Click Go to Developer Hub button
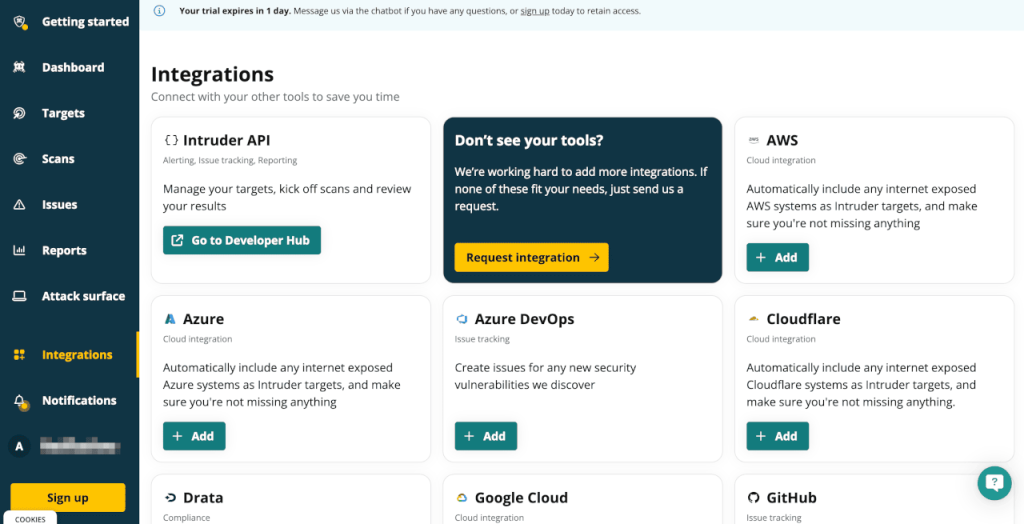 pyautogui.click(x=242, y=240)
